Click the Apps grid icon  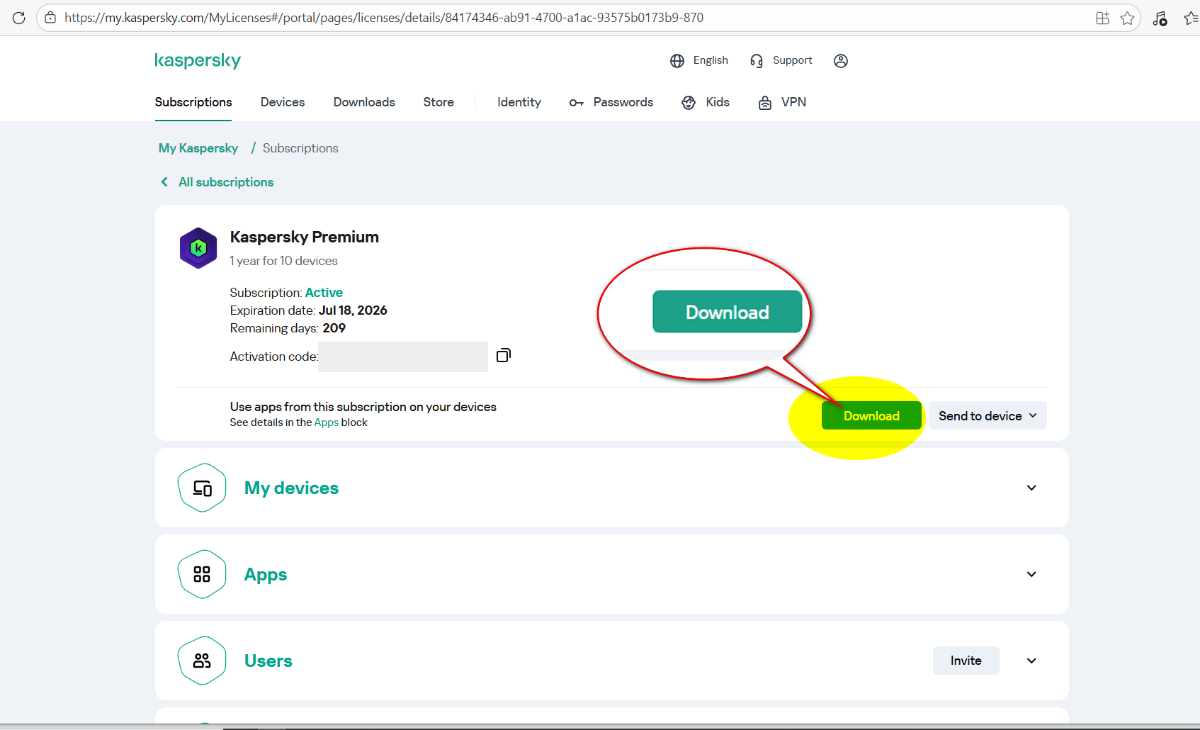[202, 575]
